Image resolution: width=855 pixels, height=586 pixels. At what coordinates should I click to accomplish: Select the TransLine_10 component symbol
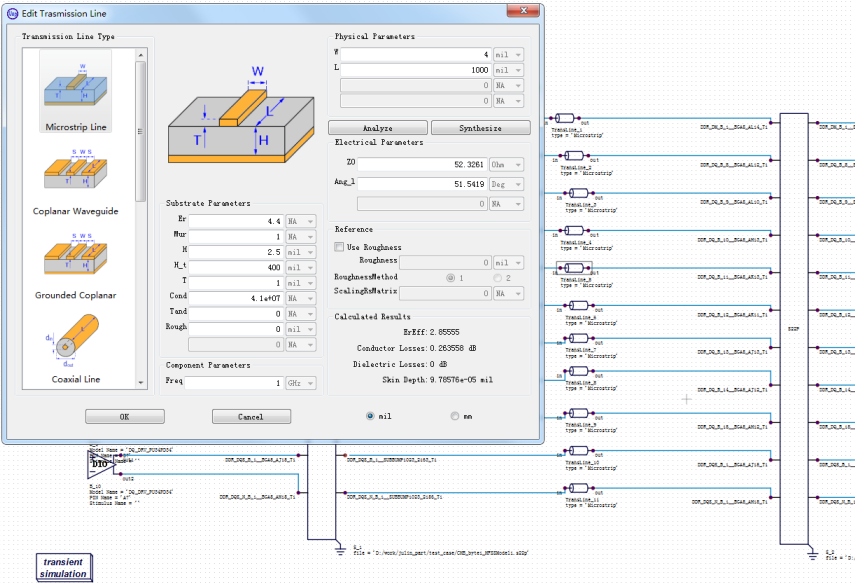point(578,451)
